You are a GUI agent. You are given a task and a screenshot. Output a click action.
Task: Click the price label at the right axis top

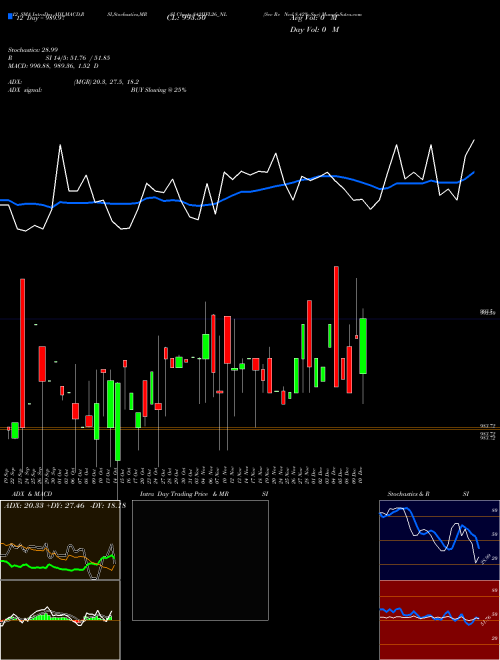coord(488,312)
